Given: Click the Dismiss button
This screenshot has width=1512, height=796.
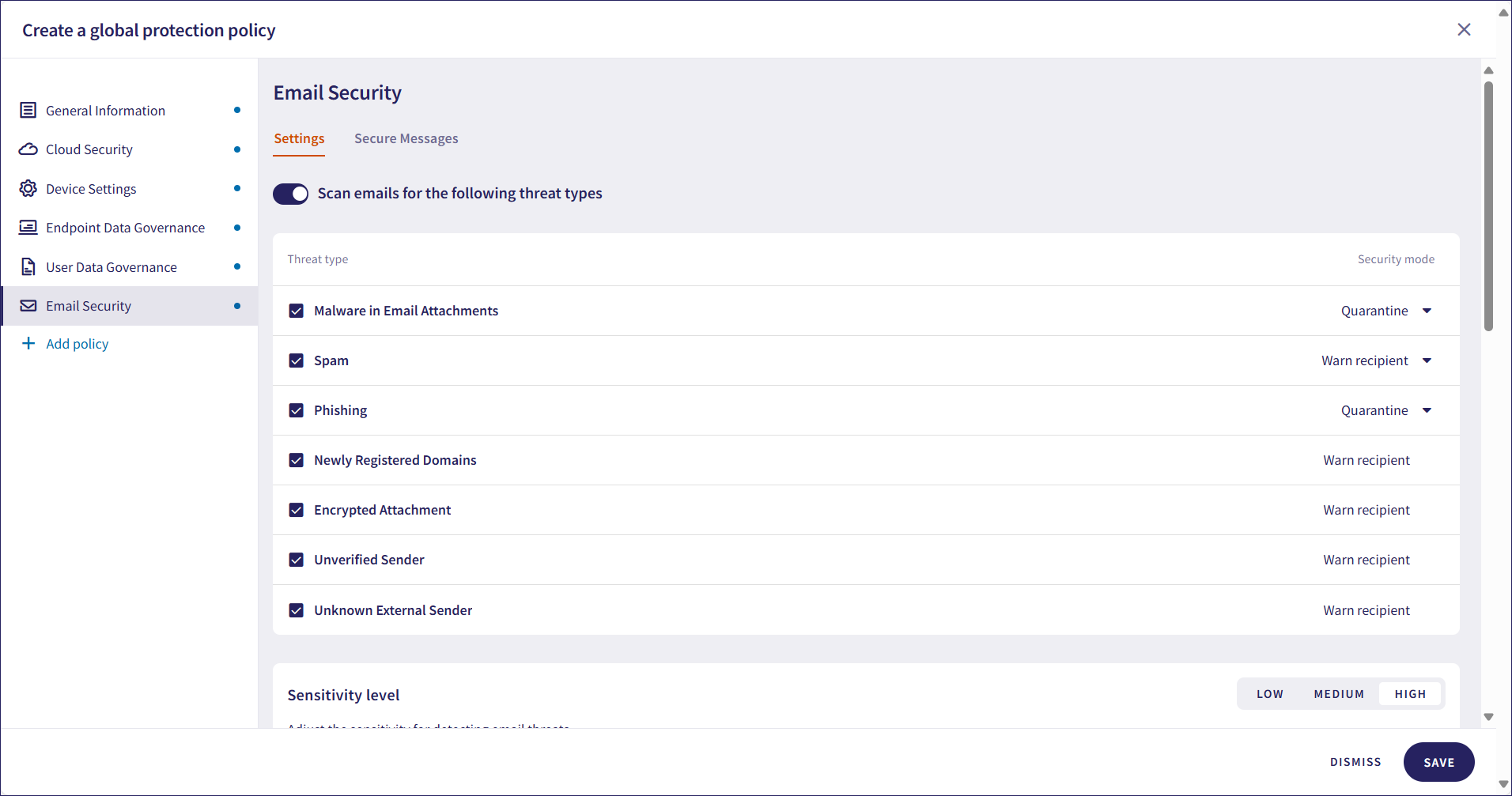Looking at the screenshot, I should click(x=1355, y=762).
